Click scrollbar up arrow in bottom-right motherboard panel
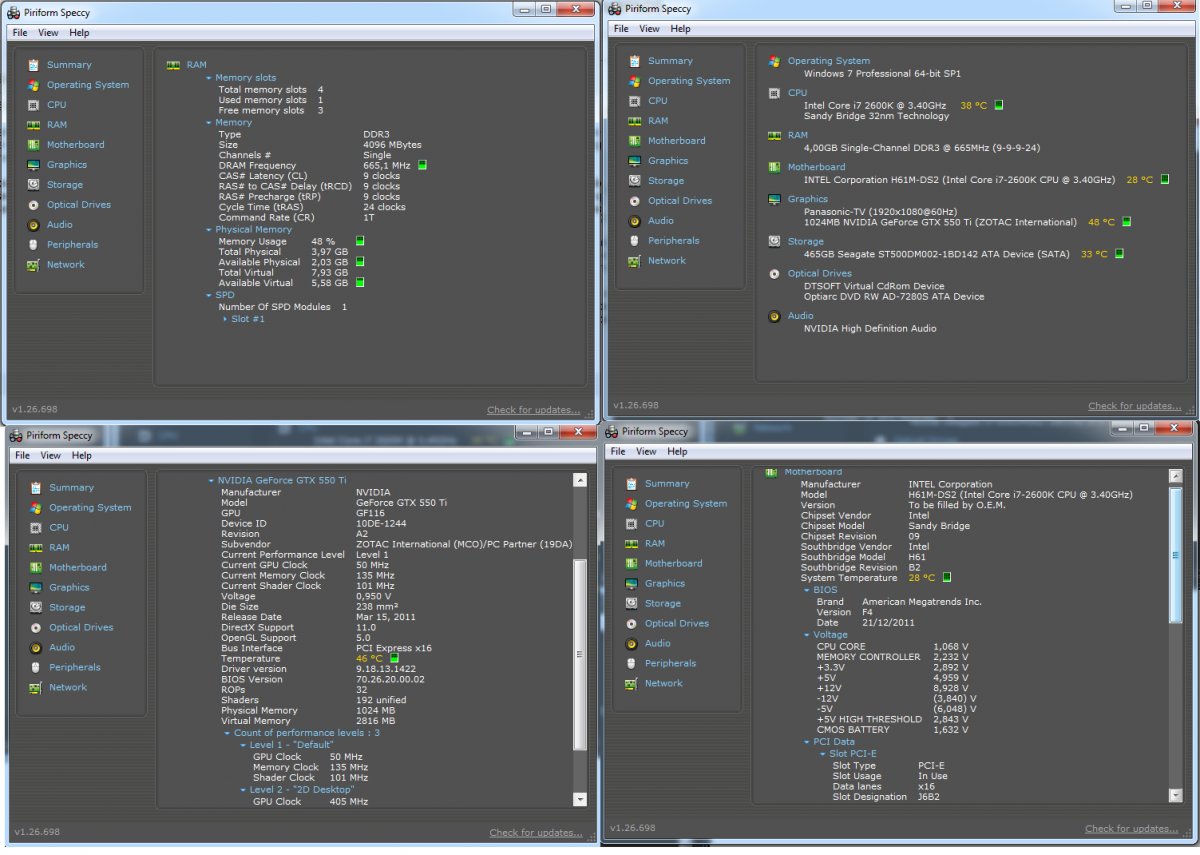This screenshot has height=855, width=1200. click(x=1175, y=478)
